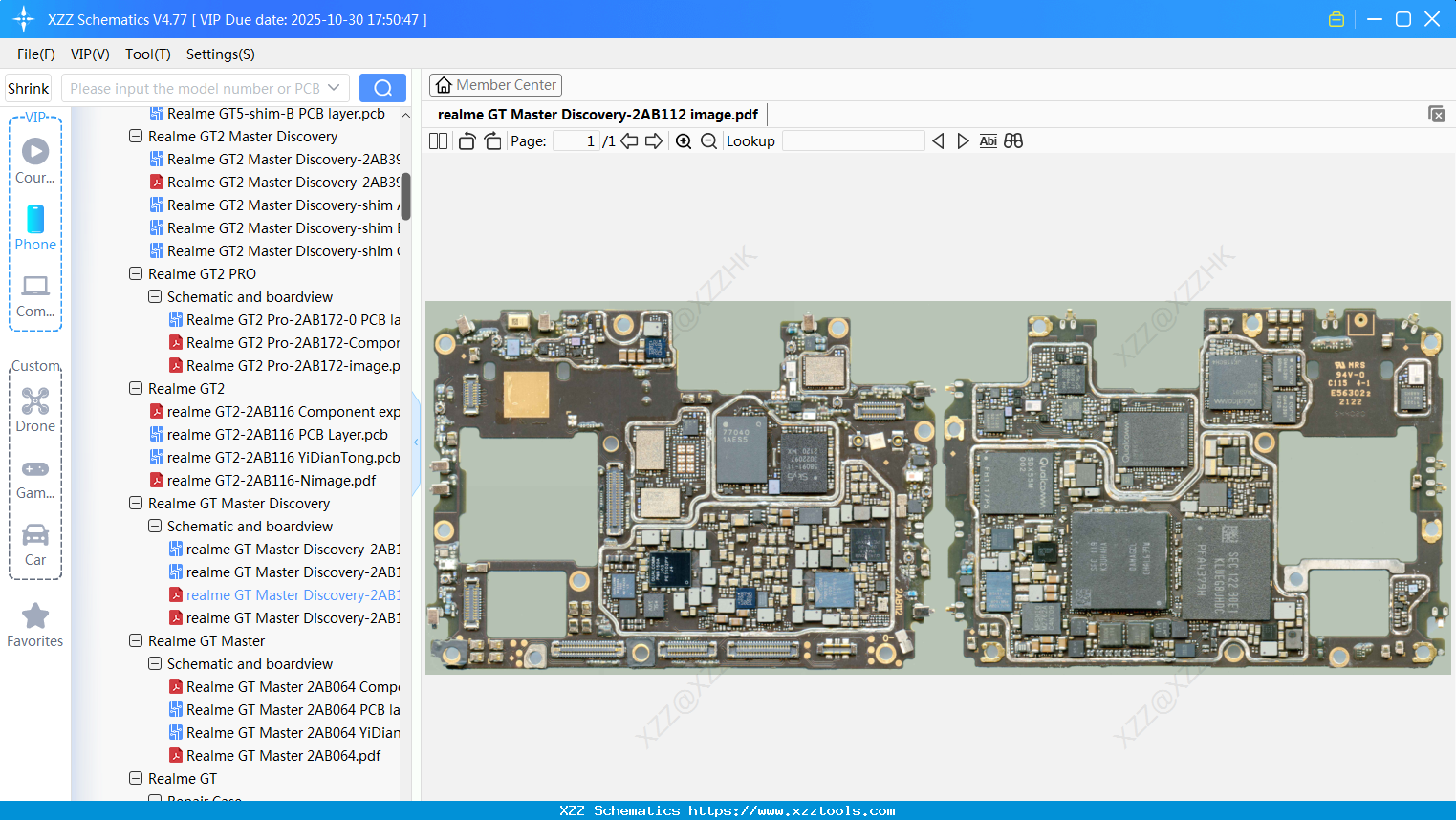Click the Shrink button
The width and height of the screenshot is (1456, 820).
pos(29,88)
